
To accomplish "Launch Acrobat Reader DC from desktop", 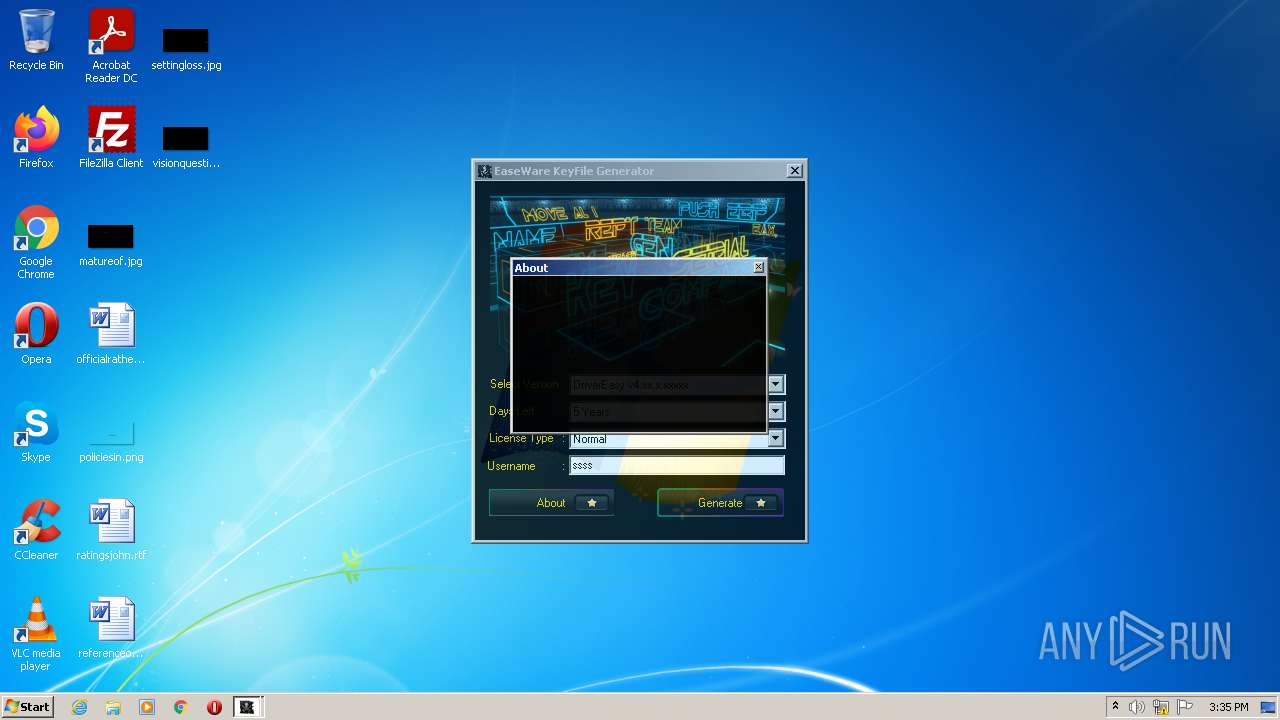I will (111, 46).
